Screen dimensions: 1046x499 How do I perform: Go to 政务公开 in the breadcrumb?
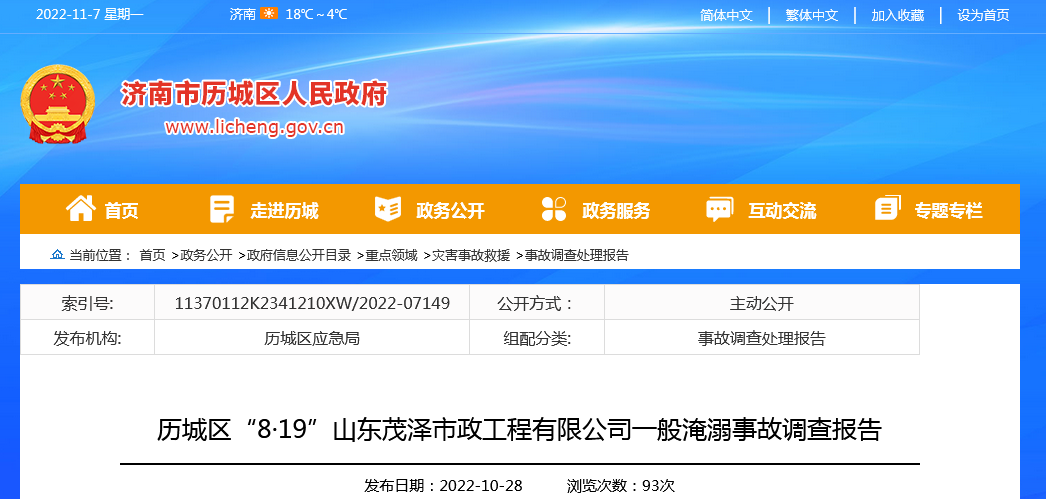pos(206,255)
